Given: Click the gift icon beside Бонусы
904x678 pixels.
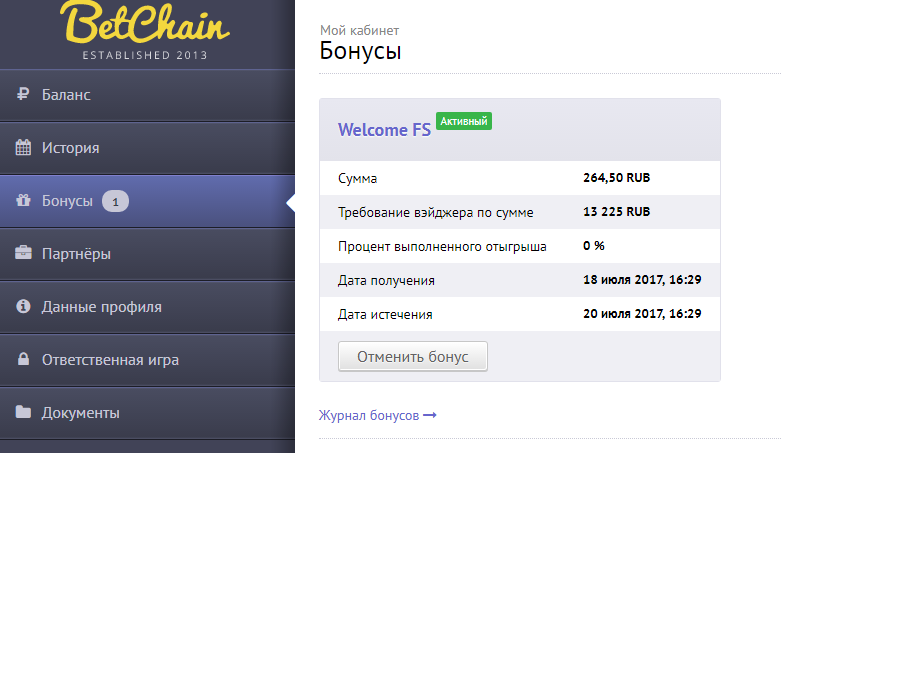Looking at the screenshot, I should [23, 200].
